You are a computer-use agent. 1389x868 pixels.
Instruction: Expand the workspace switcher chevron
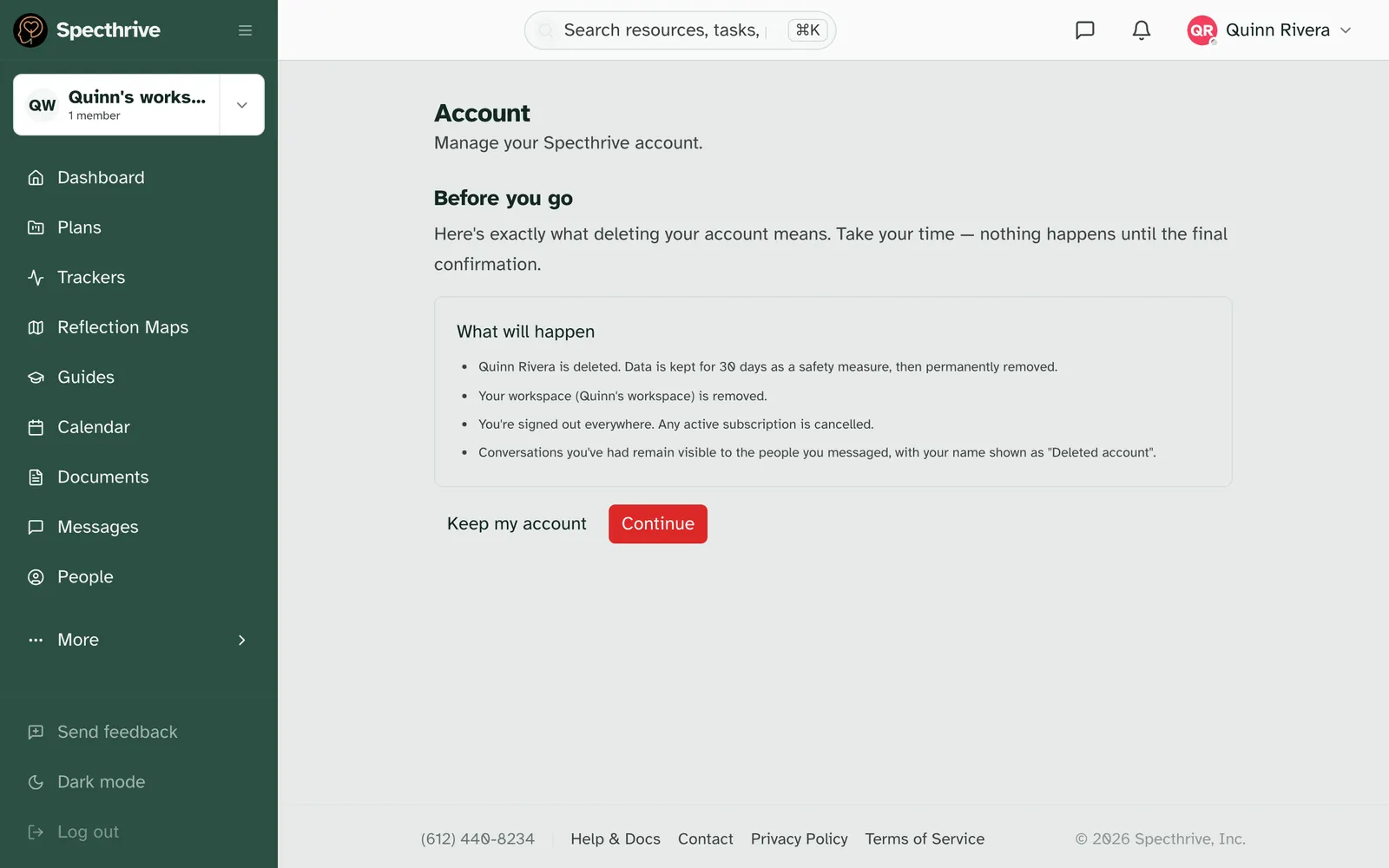(242, 105)
